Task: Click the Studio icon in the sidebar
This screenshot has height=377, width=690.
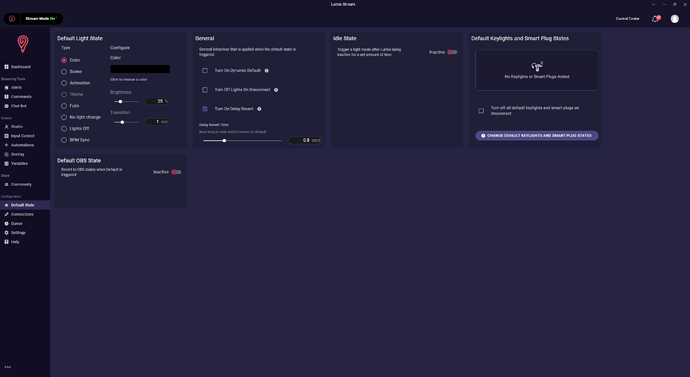Action: [6, 127]
